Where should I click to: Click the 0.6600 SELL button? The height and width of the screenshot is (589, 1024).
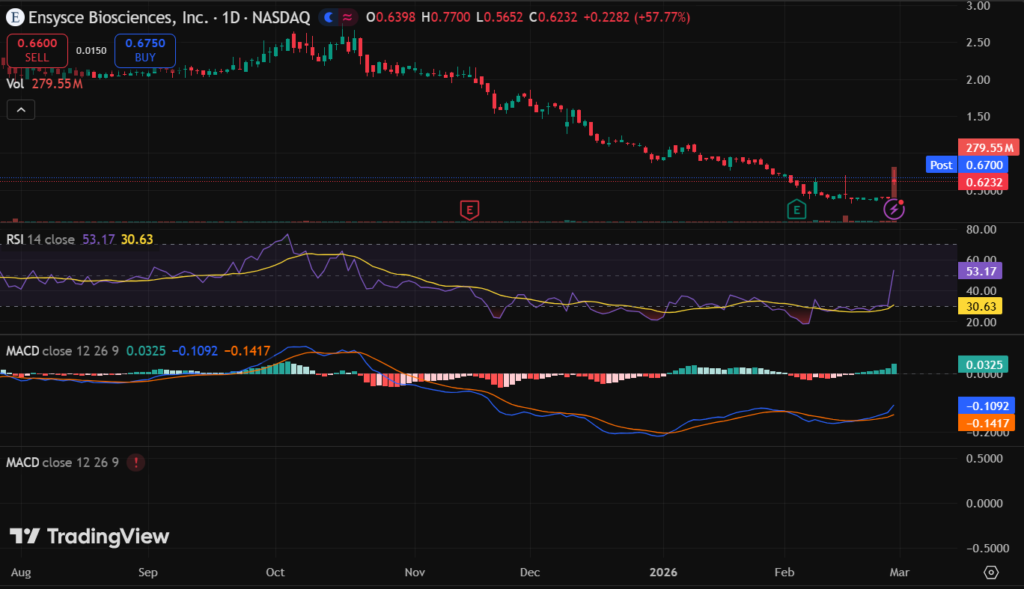[37, 50]
